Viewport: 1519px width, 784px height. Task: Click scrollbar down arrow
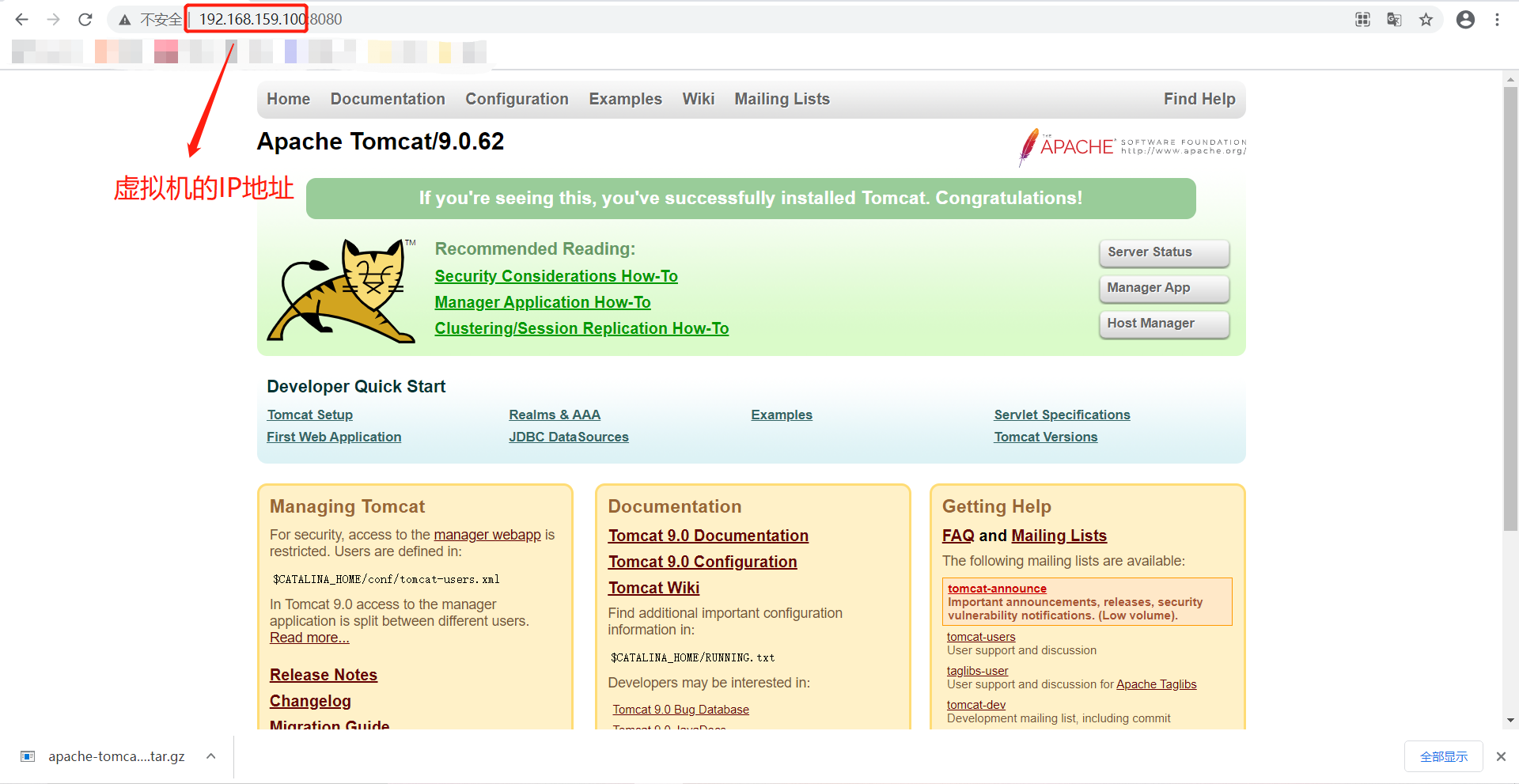click(x=1510, y=721)
